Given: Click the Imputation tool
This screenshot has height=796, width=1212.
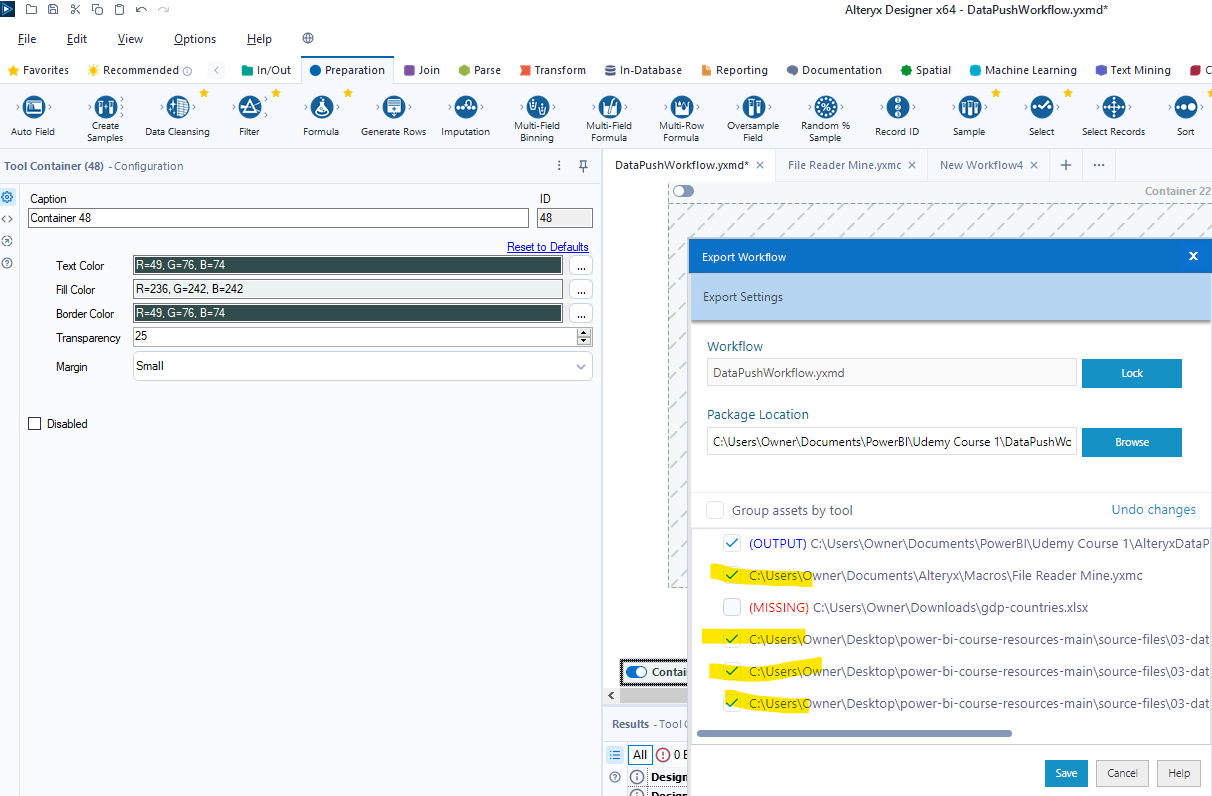Looking at the screenshot, I should (x=465, y=110).
